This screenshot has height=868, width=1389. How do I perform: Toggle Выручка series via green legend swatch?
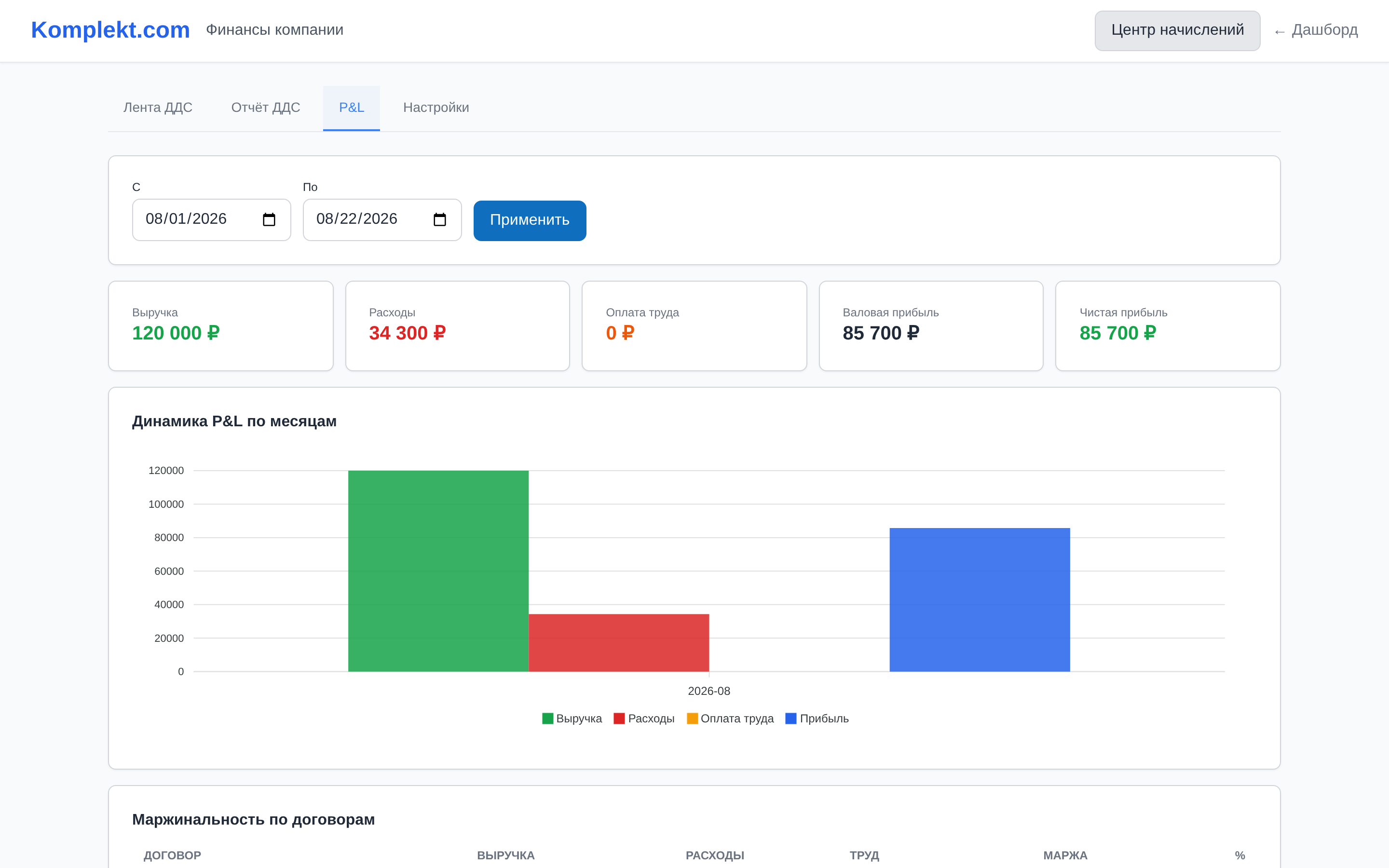tap(547, 718)
